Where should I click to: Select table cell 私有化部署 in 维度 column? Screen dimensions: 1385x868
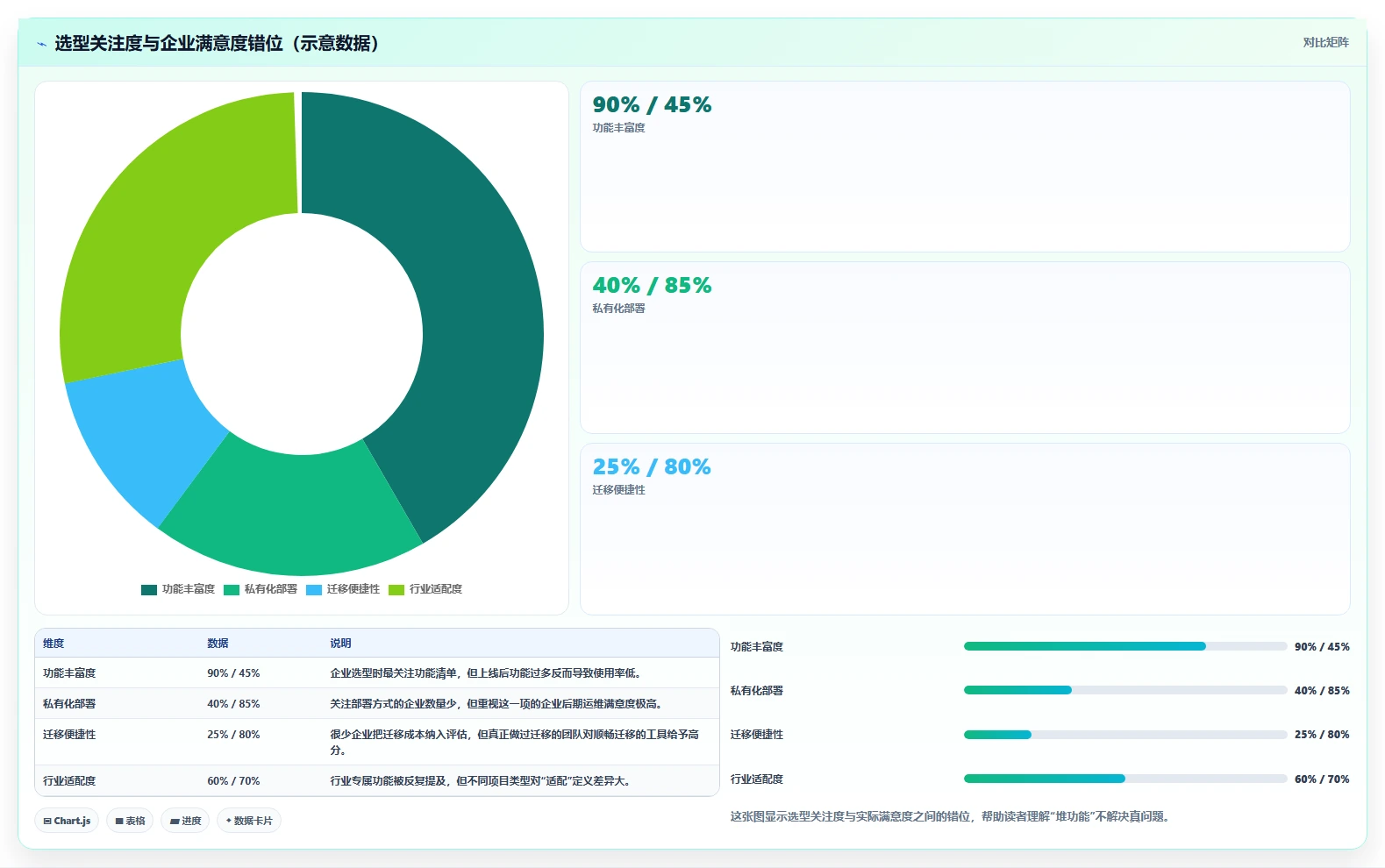pyautogui.click(x=69, y=704)
